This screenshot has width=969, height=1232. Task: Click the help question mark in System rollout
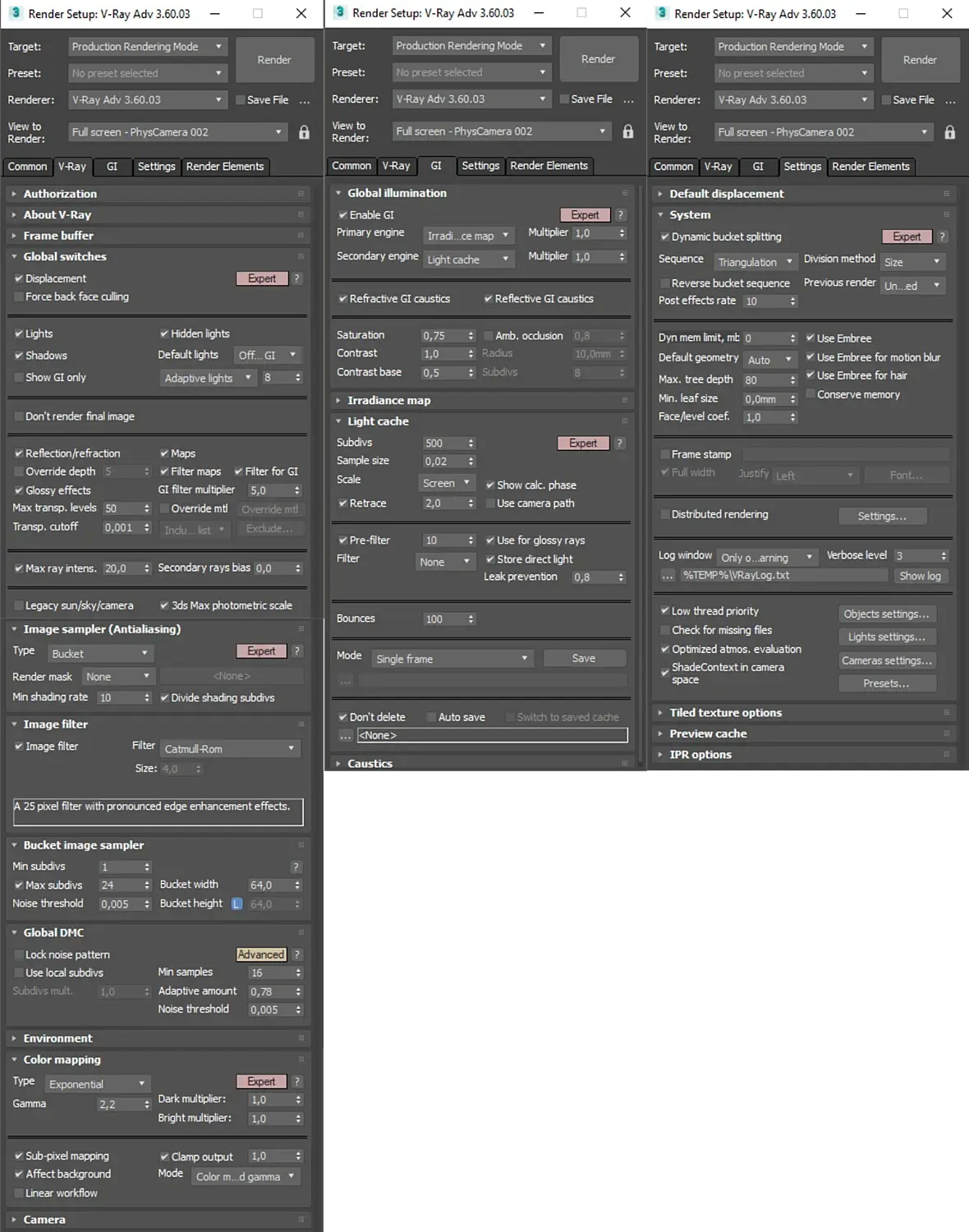click(943, 237)
